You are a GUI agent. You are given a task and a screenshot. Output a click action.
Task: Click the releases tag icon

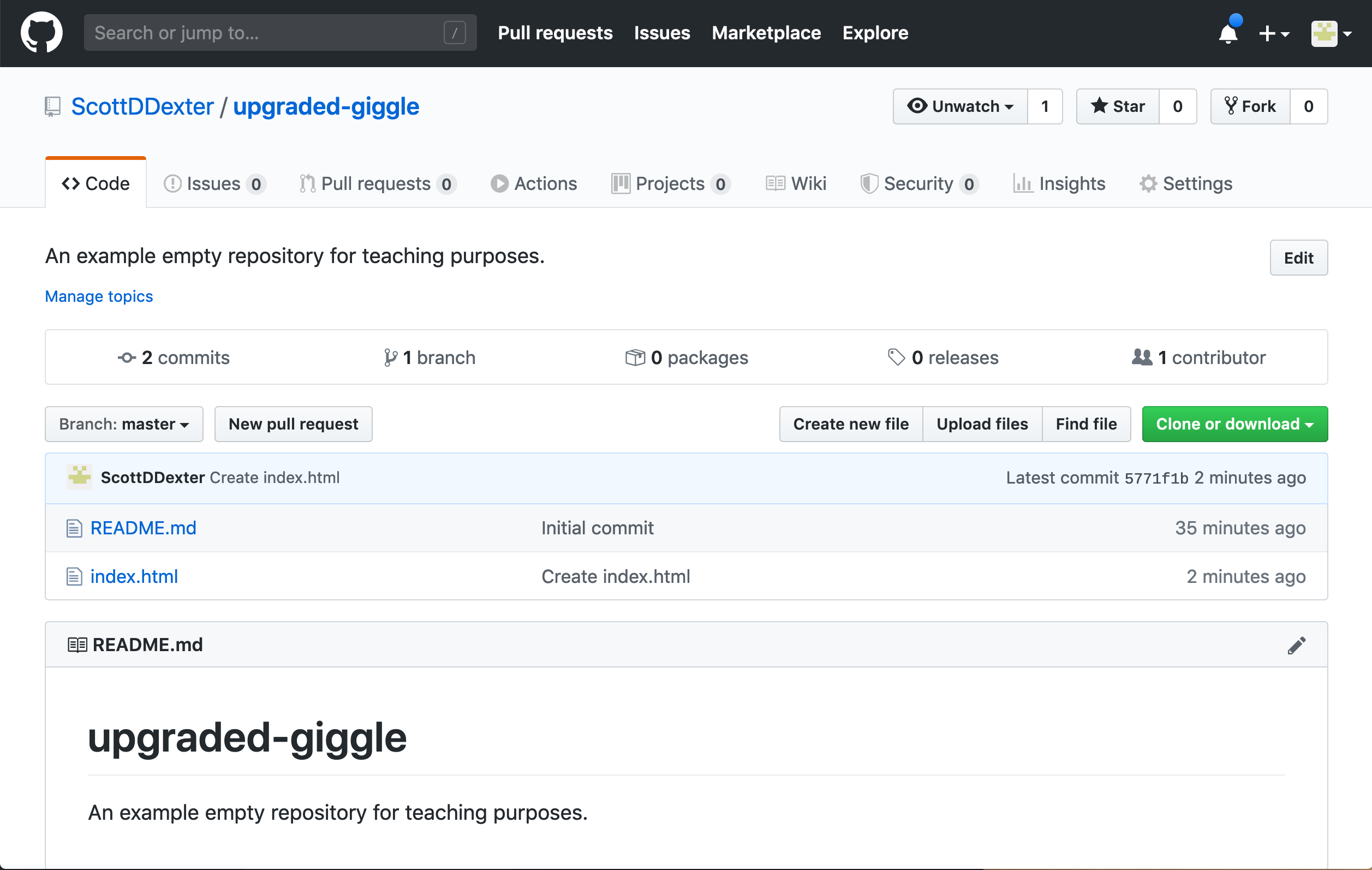[896, 357]
